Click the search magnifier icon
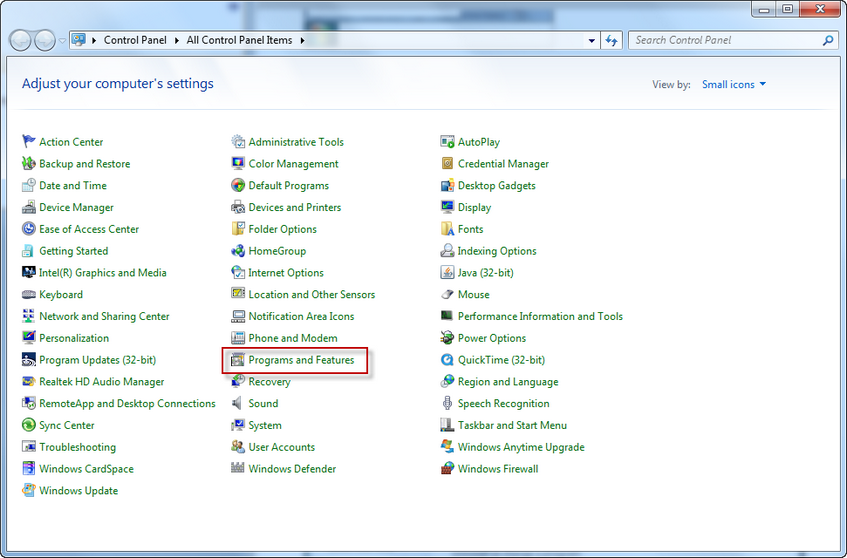Screen dimensions: 847x558 coord(828,41)
